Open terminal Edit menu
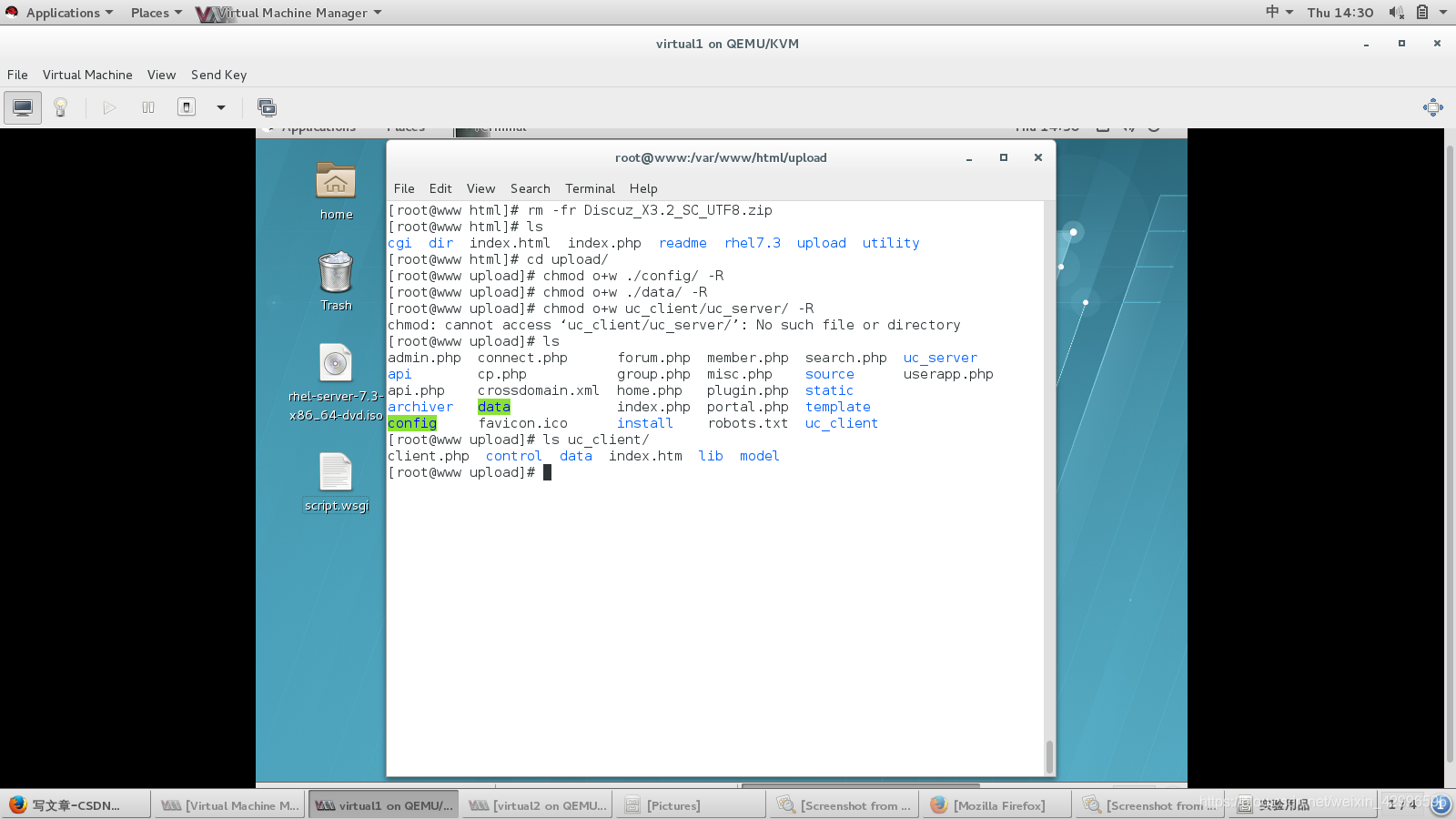The width and height of the screenshot is (1456, 819). (440, 188)
